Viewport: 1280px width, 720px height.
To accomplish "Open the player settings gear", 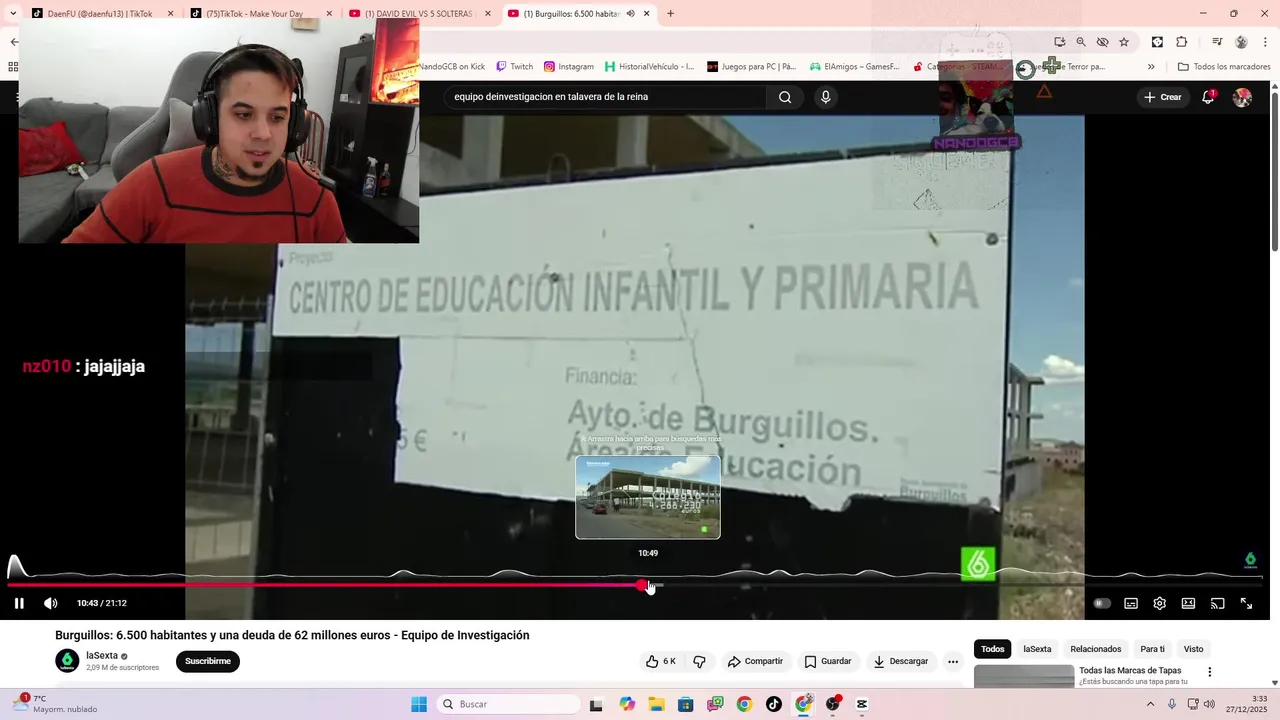I will click(x=1160, y=603).
